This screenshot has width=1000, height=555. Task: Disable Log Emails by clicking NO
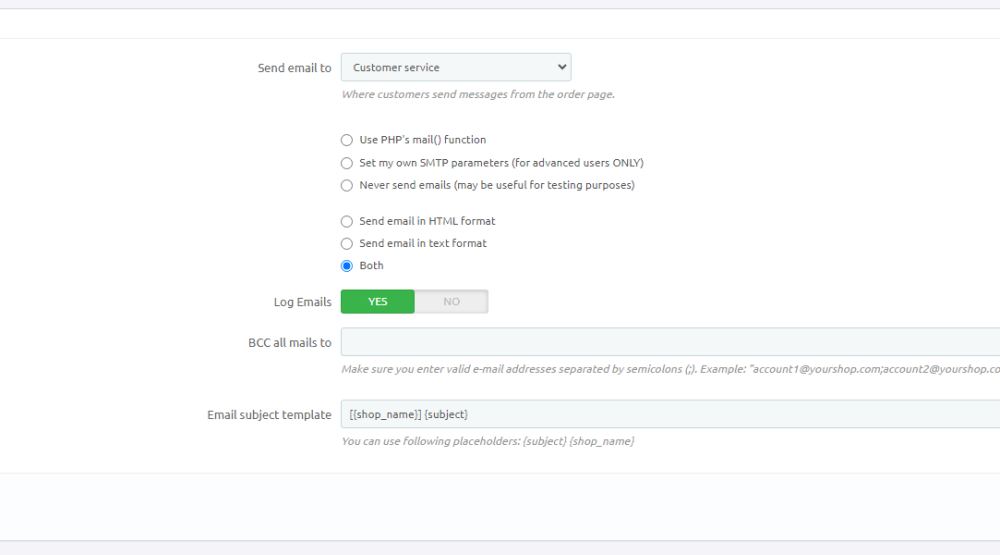click(451, 302)
